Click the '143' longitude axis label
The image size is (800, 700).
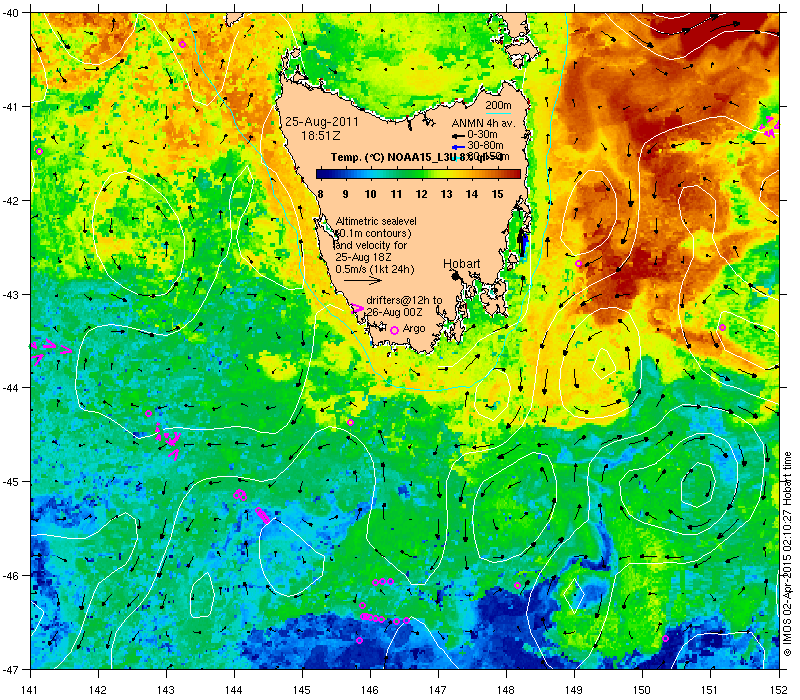[x=166, y=690]
